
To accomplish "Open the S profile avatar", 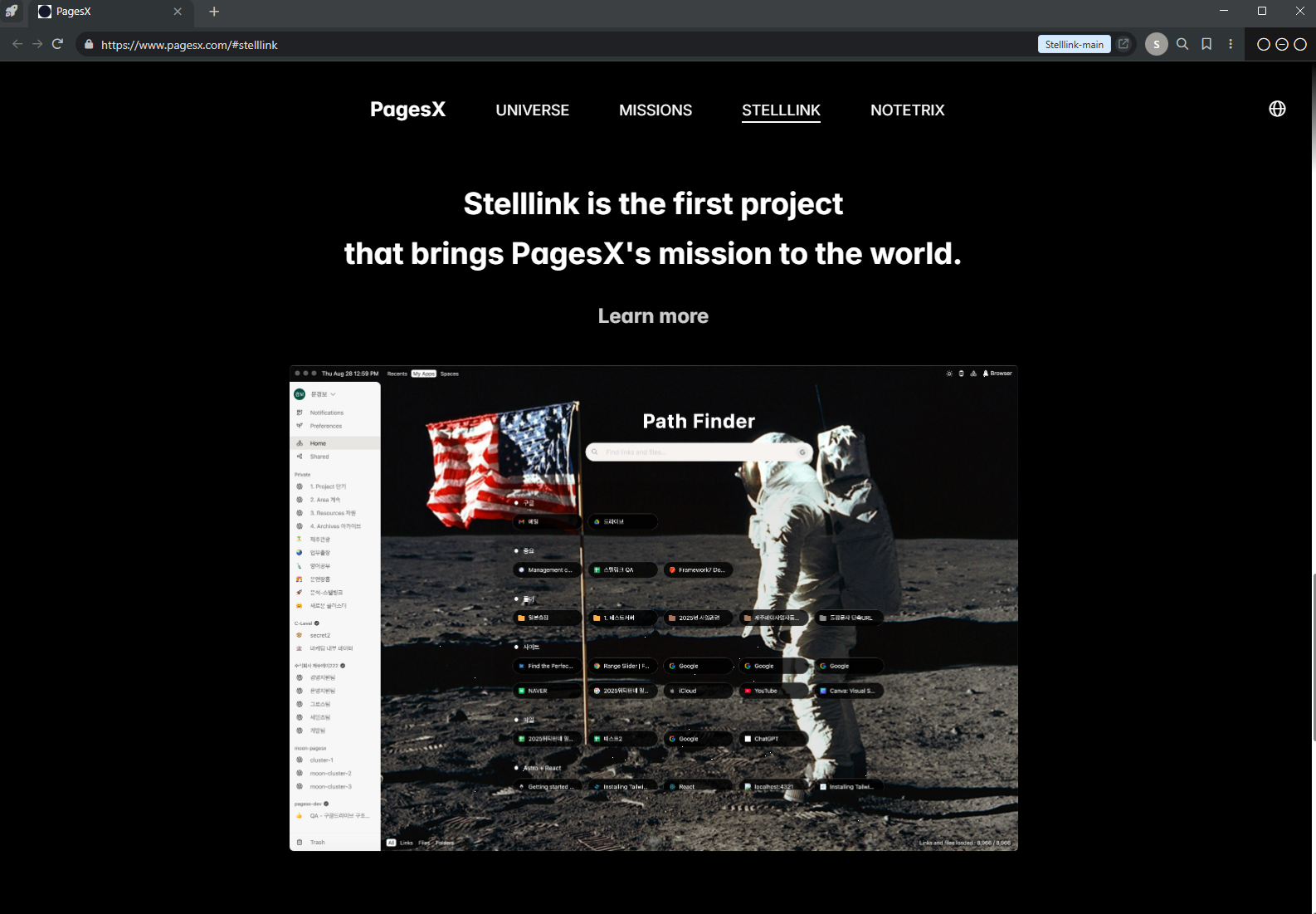I will point(1156,44).
